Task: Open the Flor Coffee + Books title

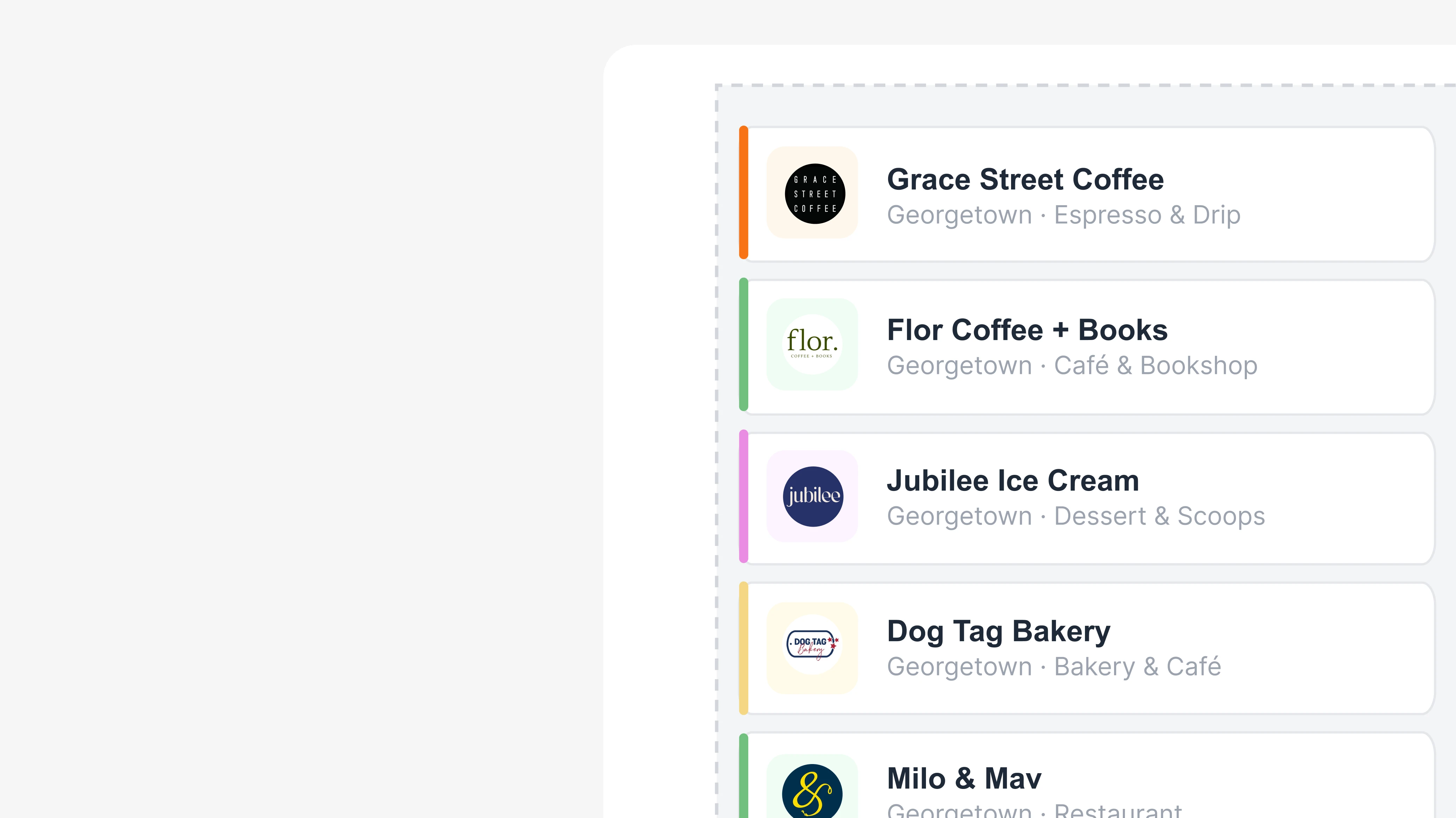Action: (1027, 330)
